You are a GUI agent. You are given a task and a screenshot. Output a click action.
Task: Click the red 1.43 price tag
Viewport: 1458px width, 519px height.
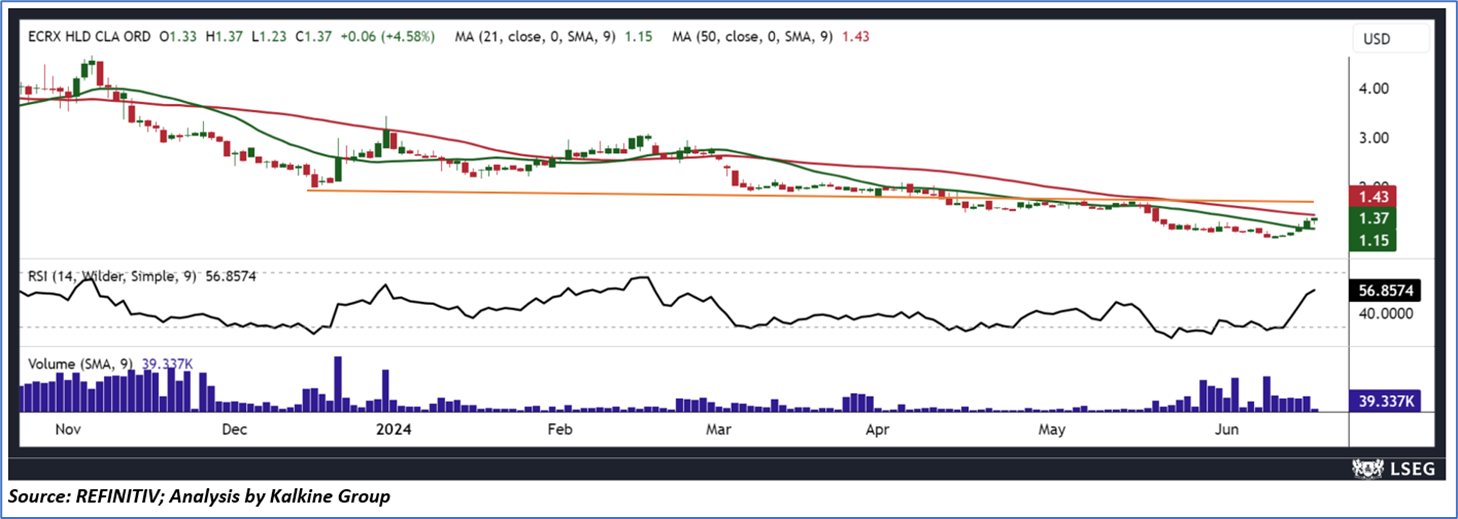(1372, 196)
